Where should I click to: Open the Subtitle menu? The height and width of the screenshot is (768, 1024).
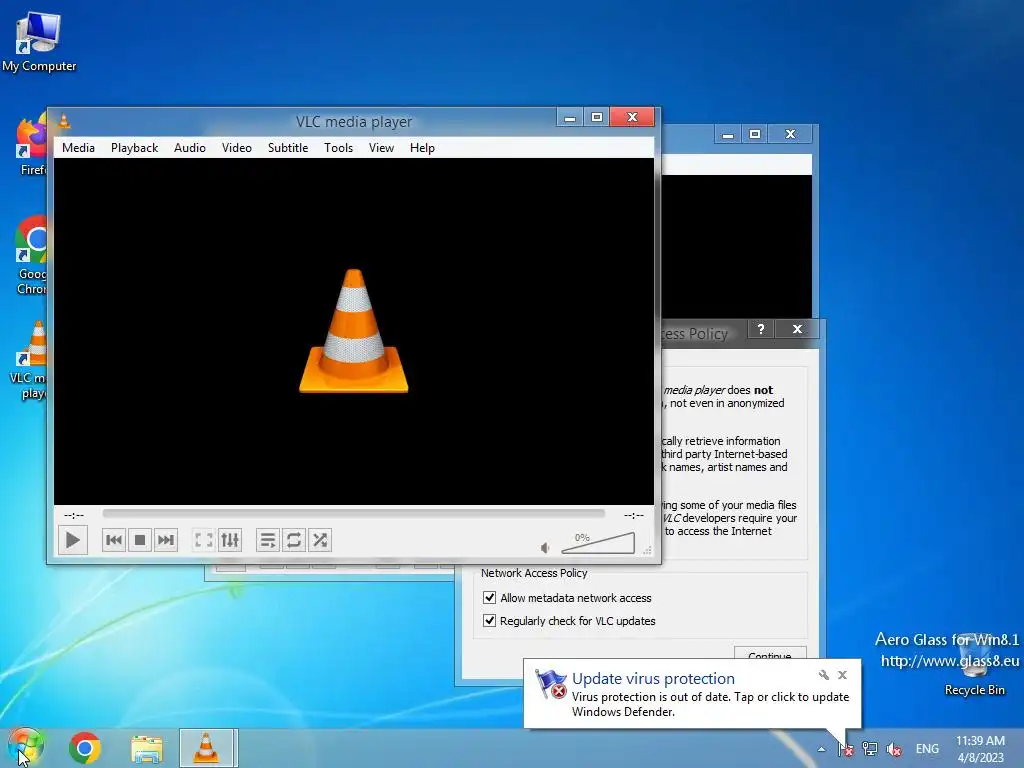pos(288,148)
